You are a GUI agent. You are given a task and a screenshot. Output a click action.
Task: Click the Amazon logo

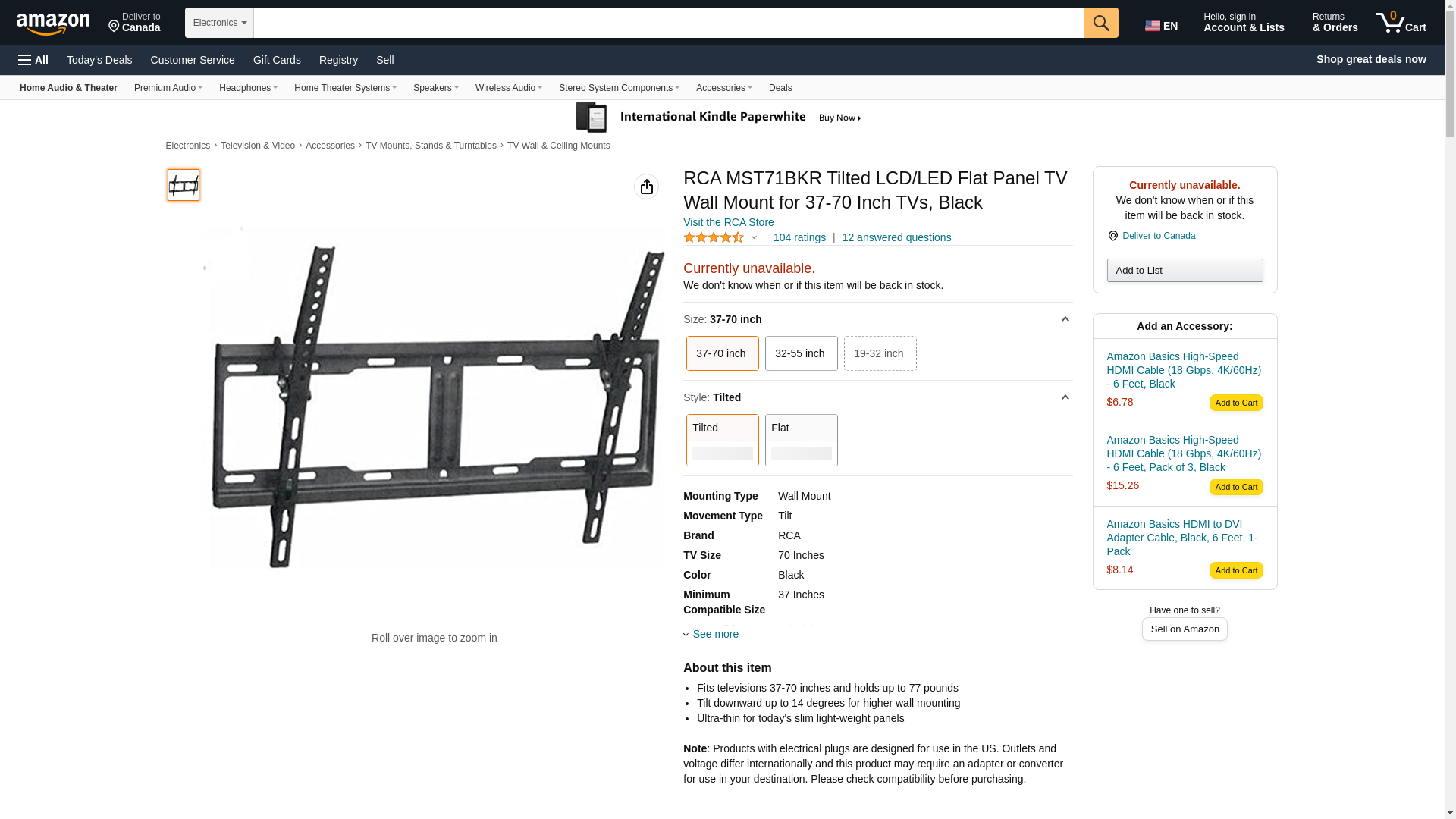coord(53,24)
